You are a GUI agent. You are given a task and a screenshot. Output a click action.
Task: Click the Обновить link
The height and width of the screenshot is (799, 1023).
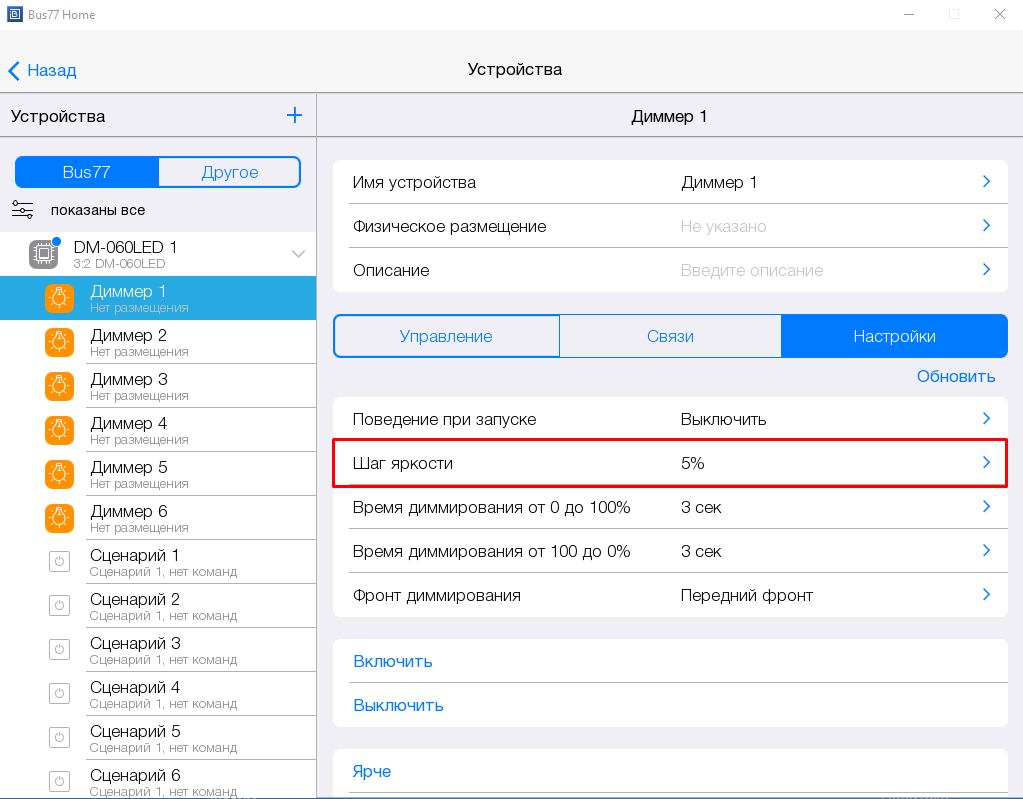pyautogui.click(x=955, y=376)
